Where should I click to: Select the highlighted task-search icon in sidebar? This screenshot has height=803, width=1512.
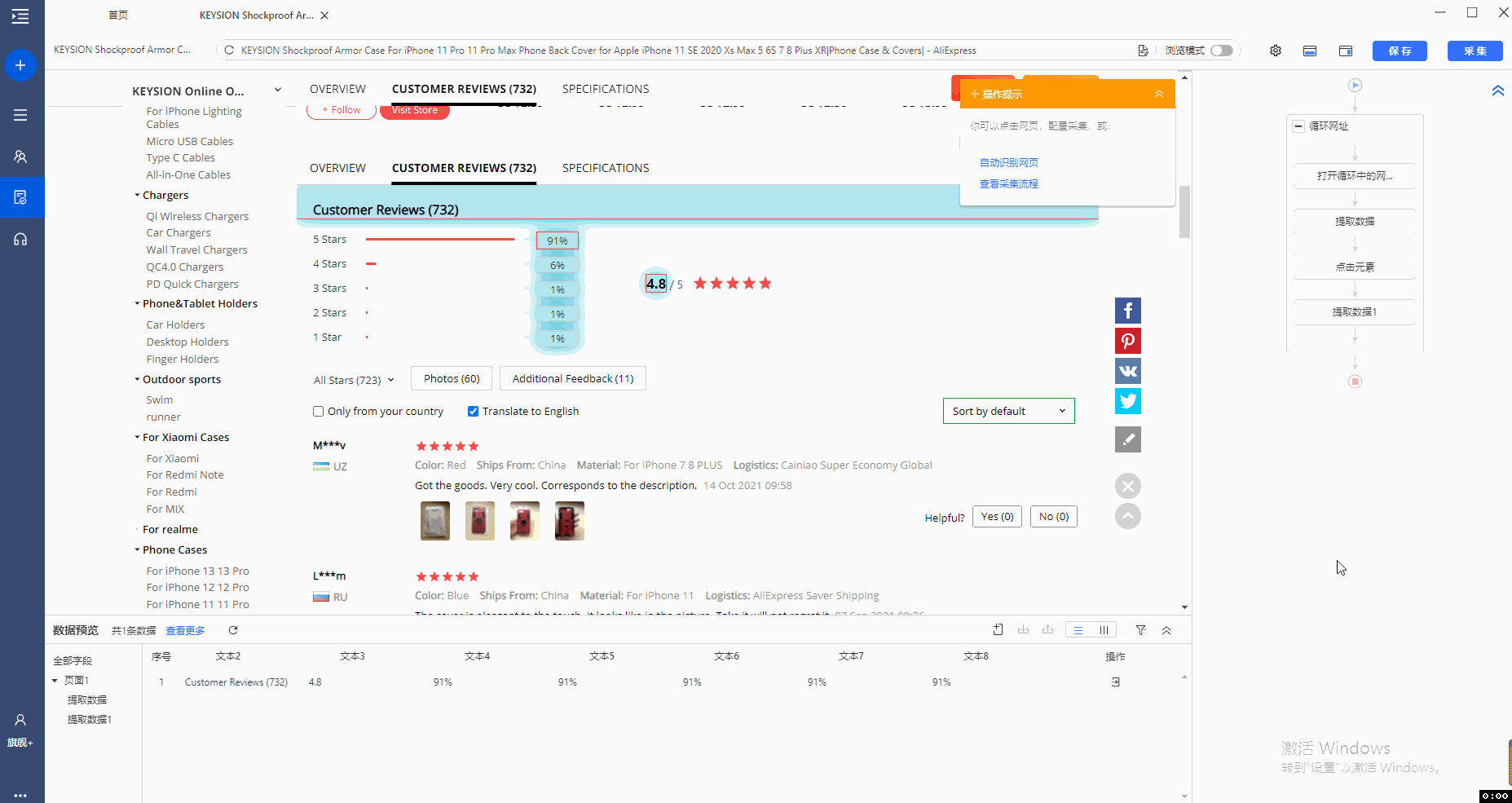click(x=20, y=197)
